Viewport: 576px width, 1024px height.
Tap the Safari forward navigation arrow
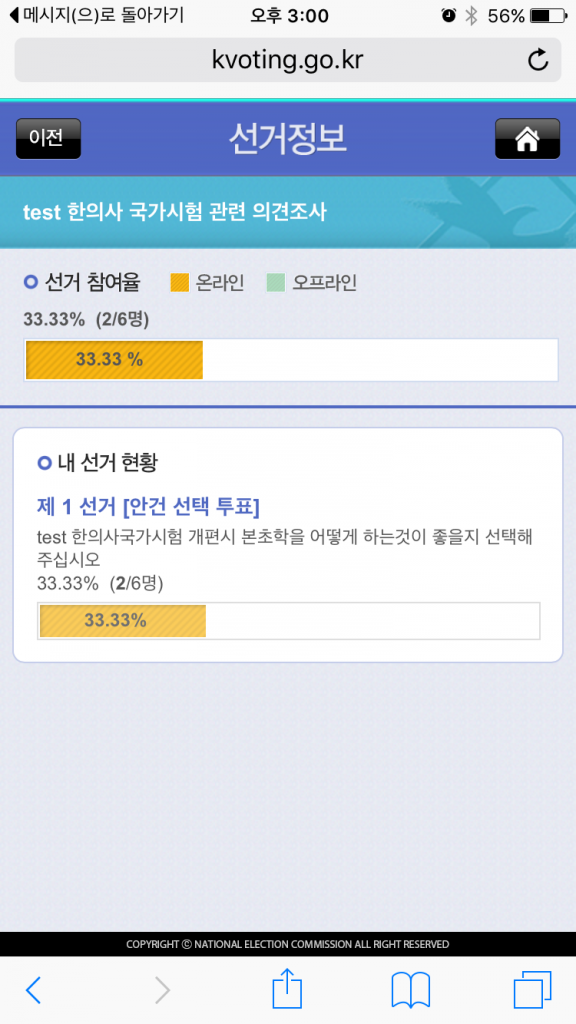162,988
